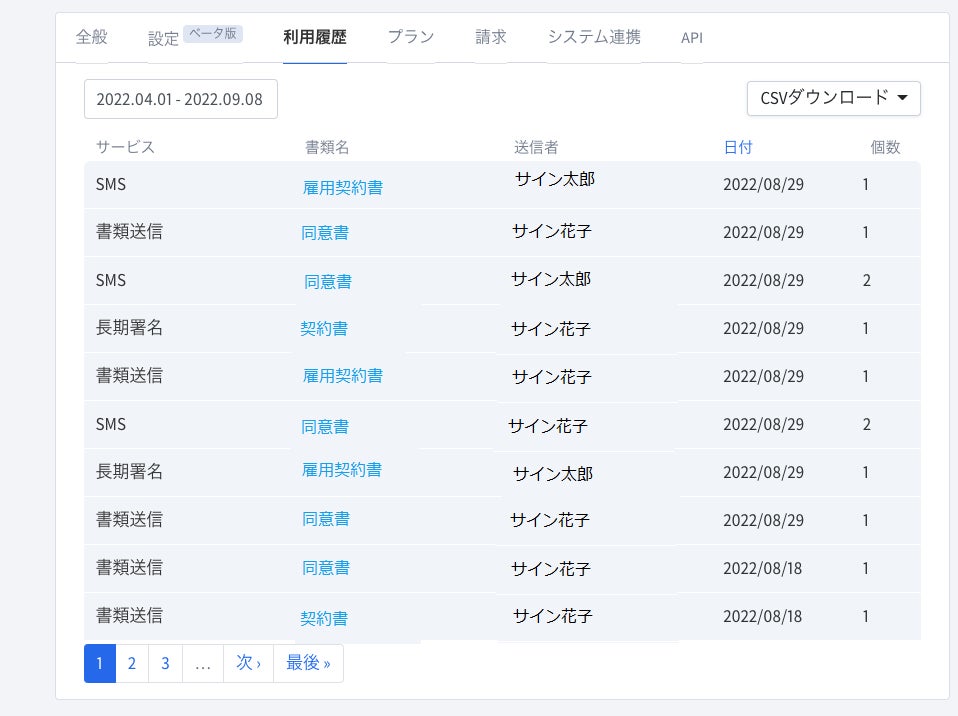Click the date range field 2022.04.01 - 2022.09.08
The height and width of the screenshot is (716, 958).
[181, 99]
